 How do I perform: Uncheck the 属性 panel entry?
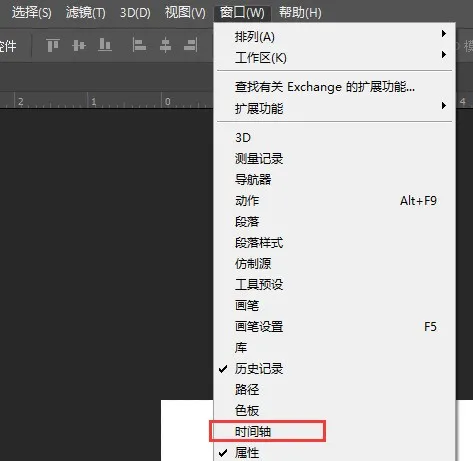334,452
